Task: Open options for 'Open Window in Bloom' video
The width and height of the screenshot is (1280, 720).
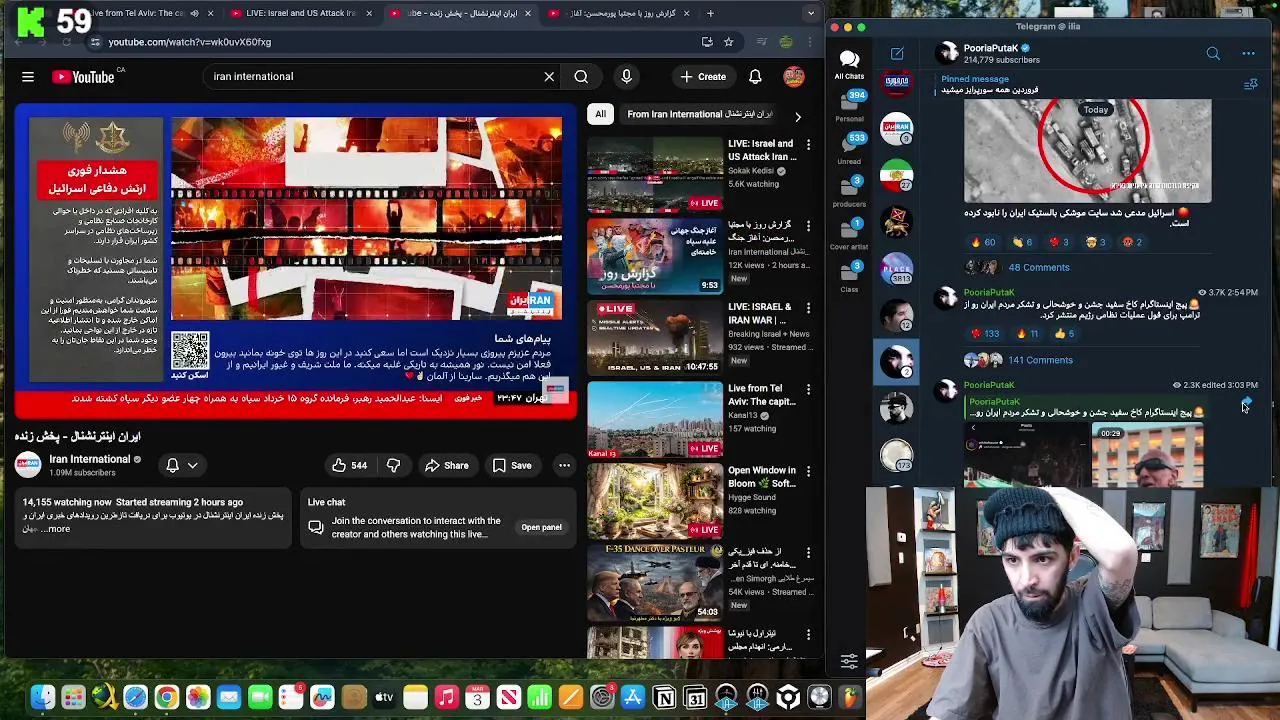Action: click(x=808, y=471)
